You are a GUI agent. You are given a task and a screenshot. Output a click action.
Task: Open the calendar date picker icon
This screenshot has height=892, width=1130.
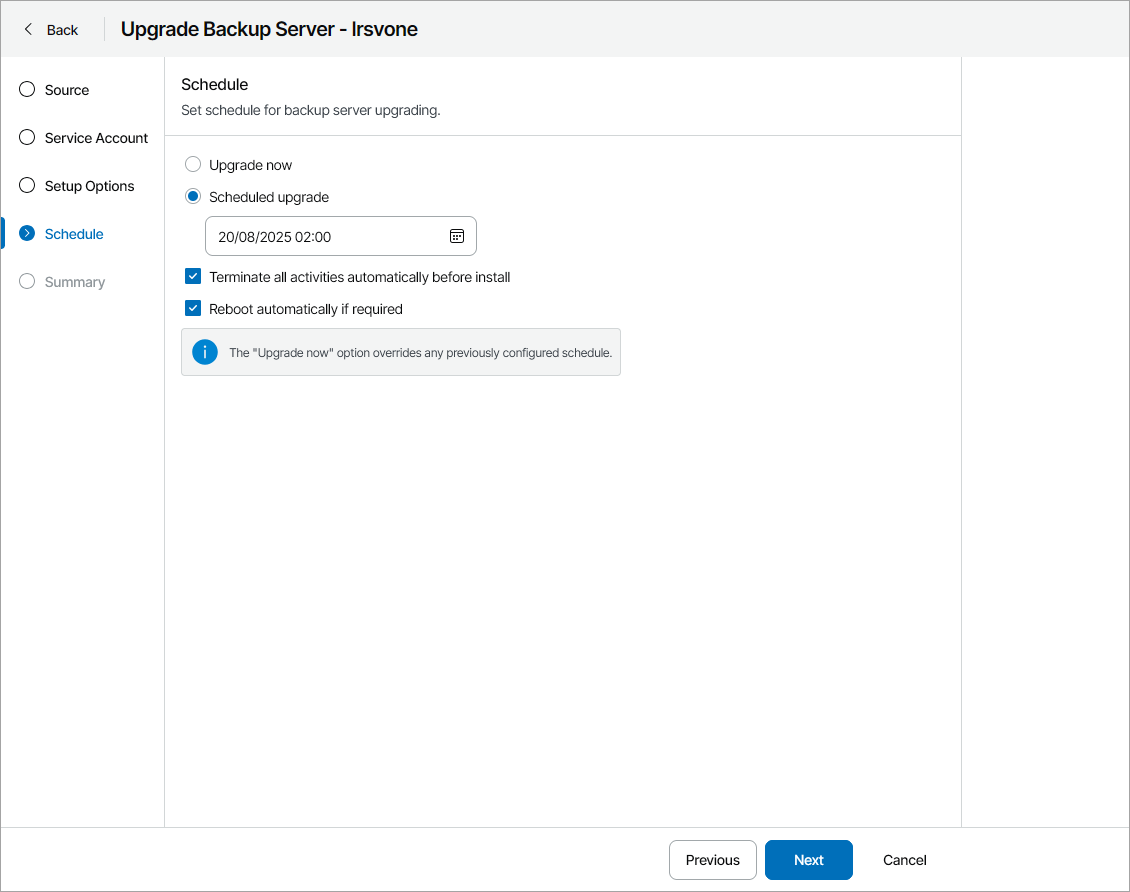click(457, 235)
